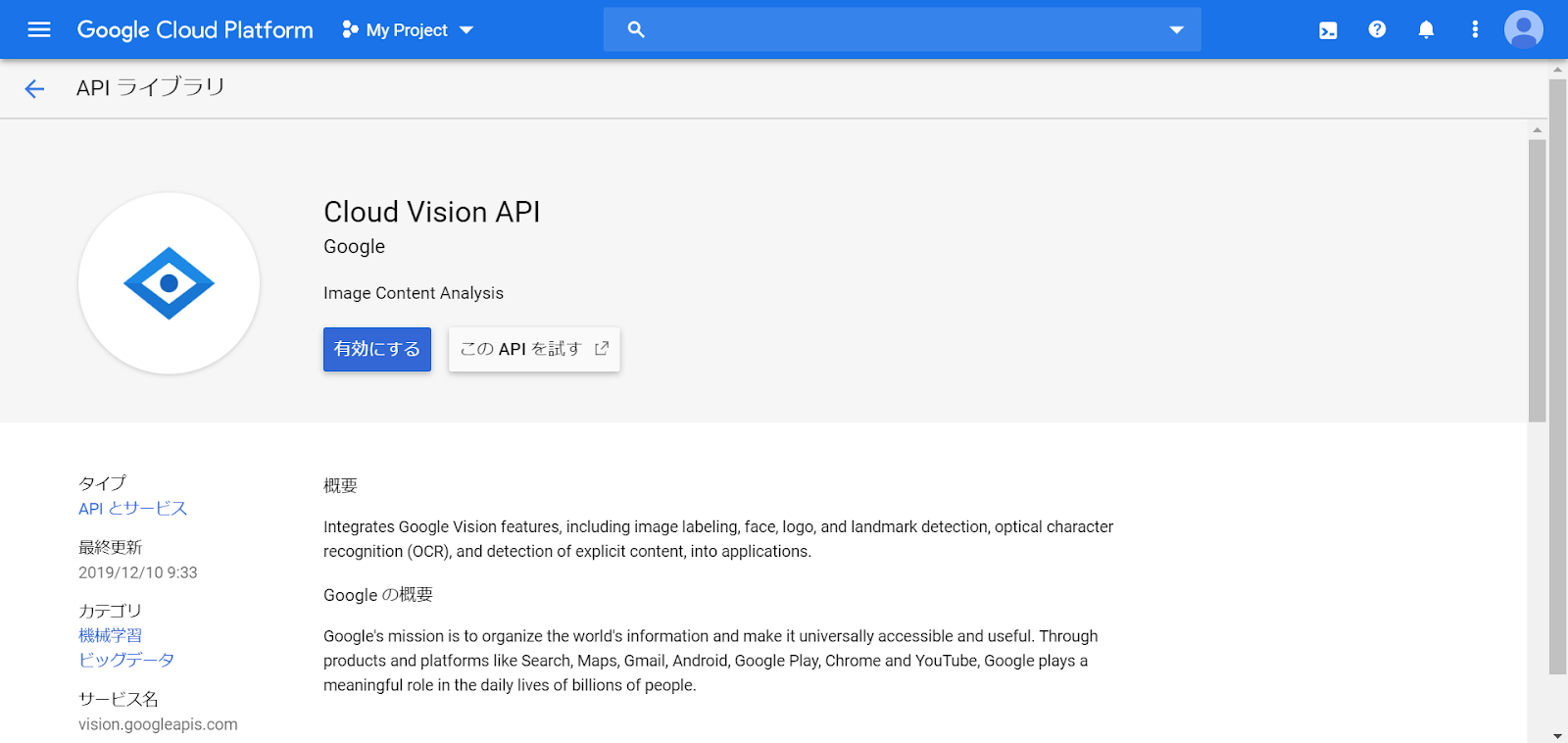The width and height of the screenshot is (1568, 743).
Task: Click the Cloud Vision API title
Action: (x=432, y=212)
